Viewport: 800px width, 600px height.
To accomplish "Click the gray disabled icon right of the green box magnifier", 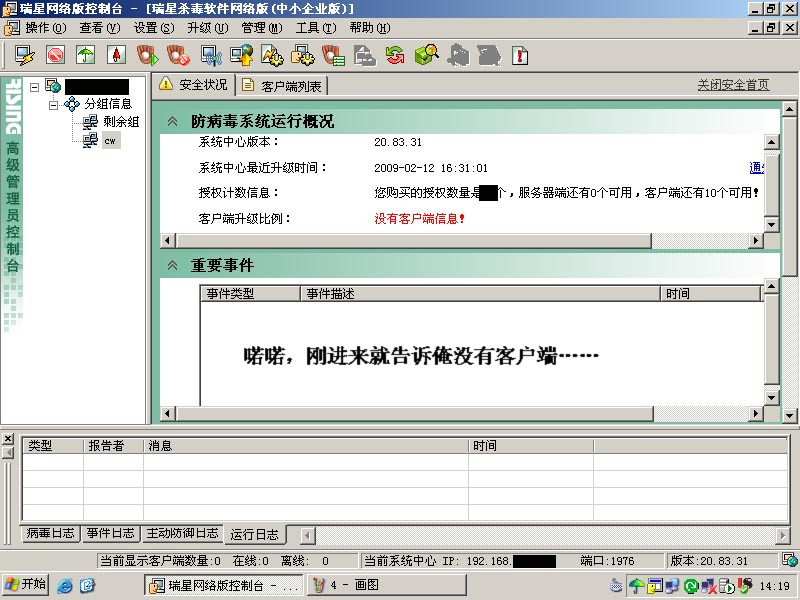I will 458,55.
